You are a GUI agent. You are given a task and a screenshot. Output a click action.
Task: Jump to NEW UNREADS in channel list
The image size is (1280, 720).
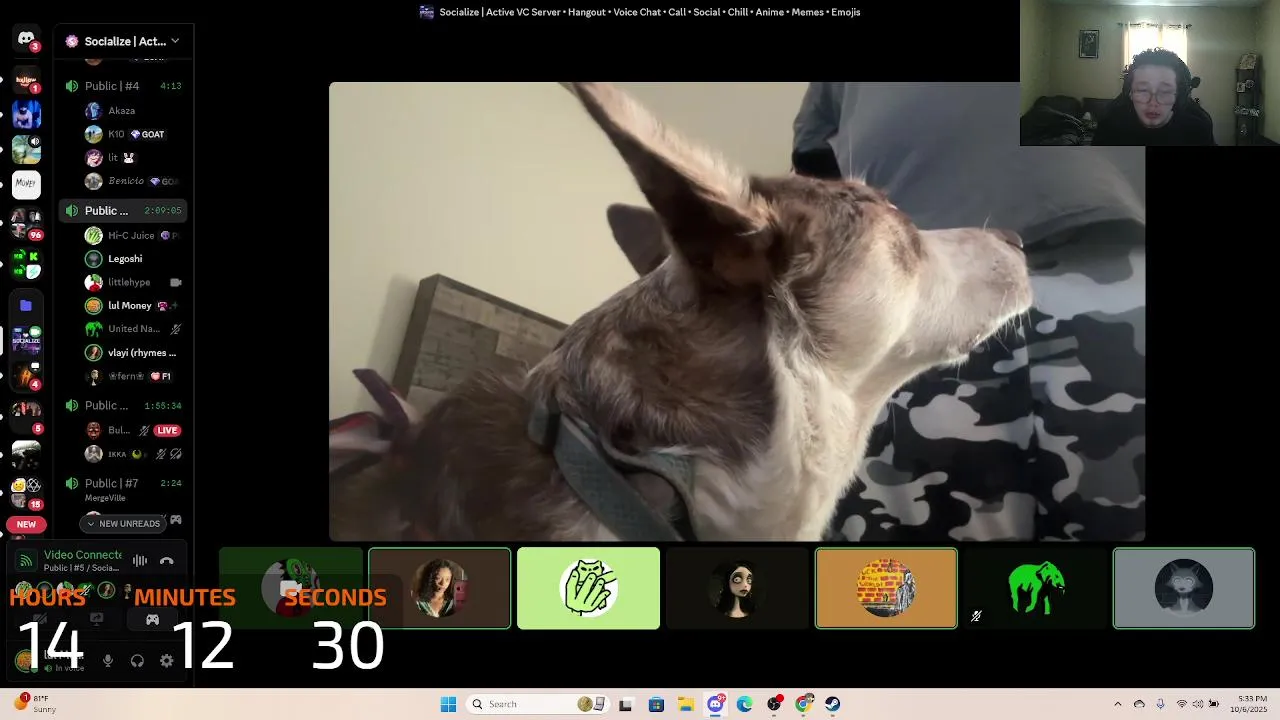123,523
